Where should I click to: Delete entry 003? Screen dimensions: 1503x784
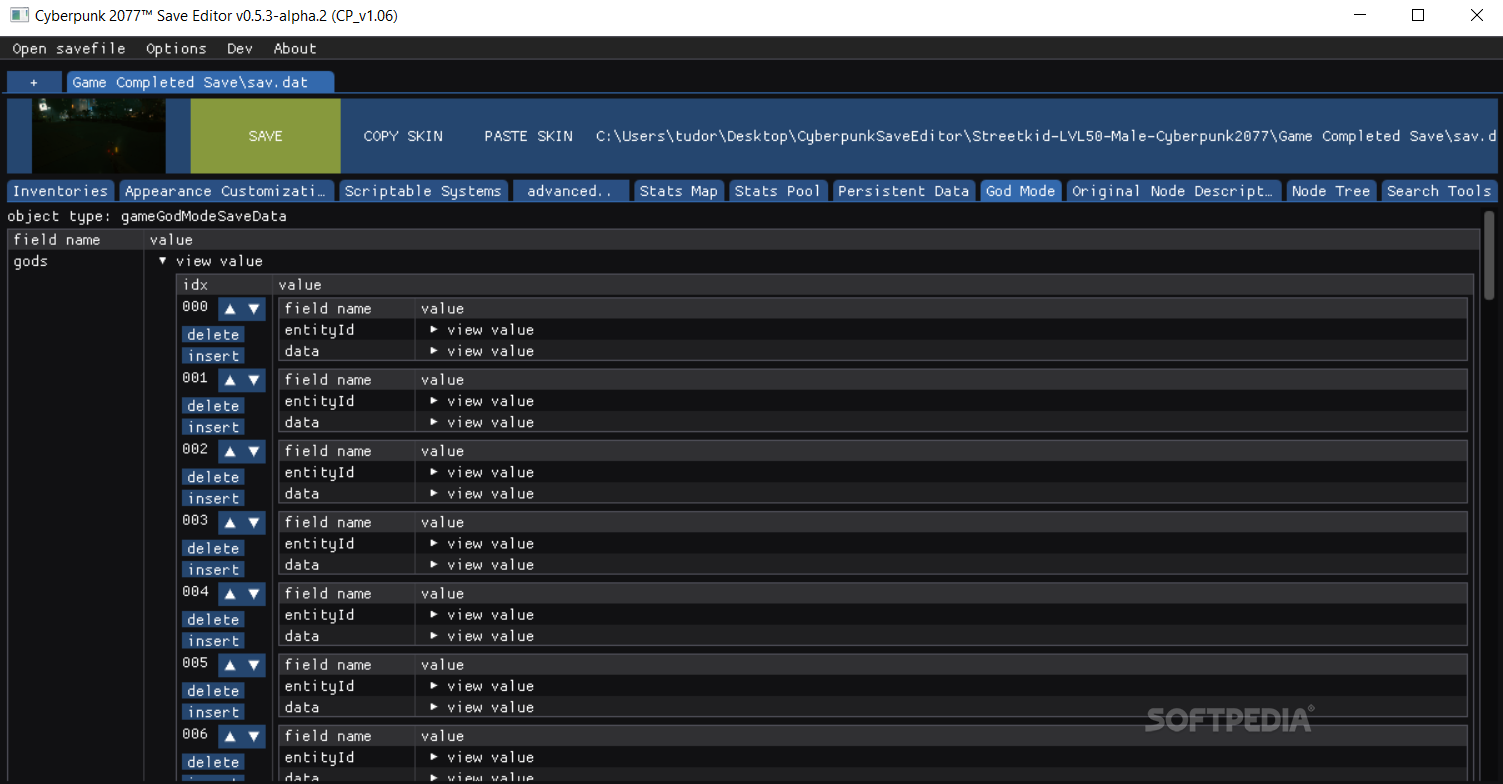click(213, 548)
